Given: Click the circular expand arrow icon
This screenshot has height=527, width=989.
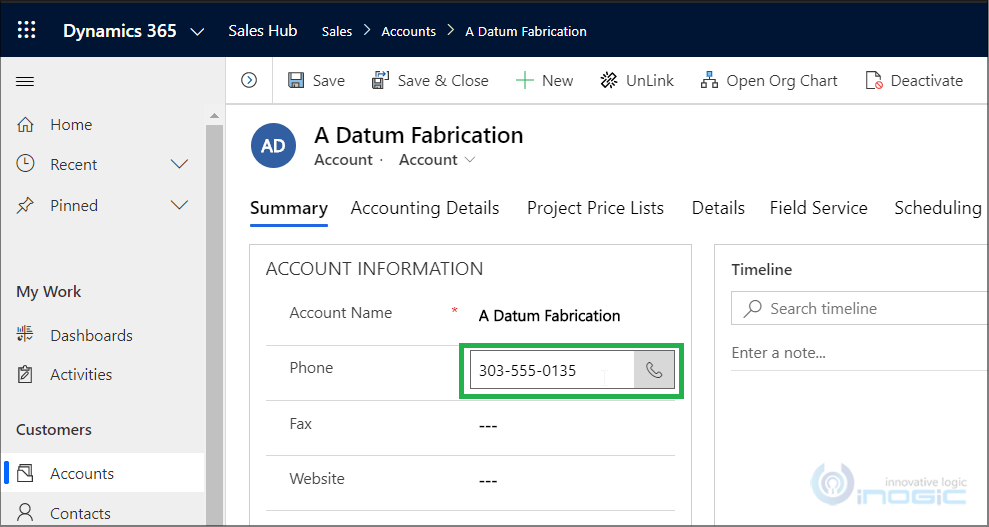Looking at the screenshot, I should coord(249,80).
